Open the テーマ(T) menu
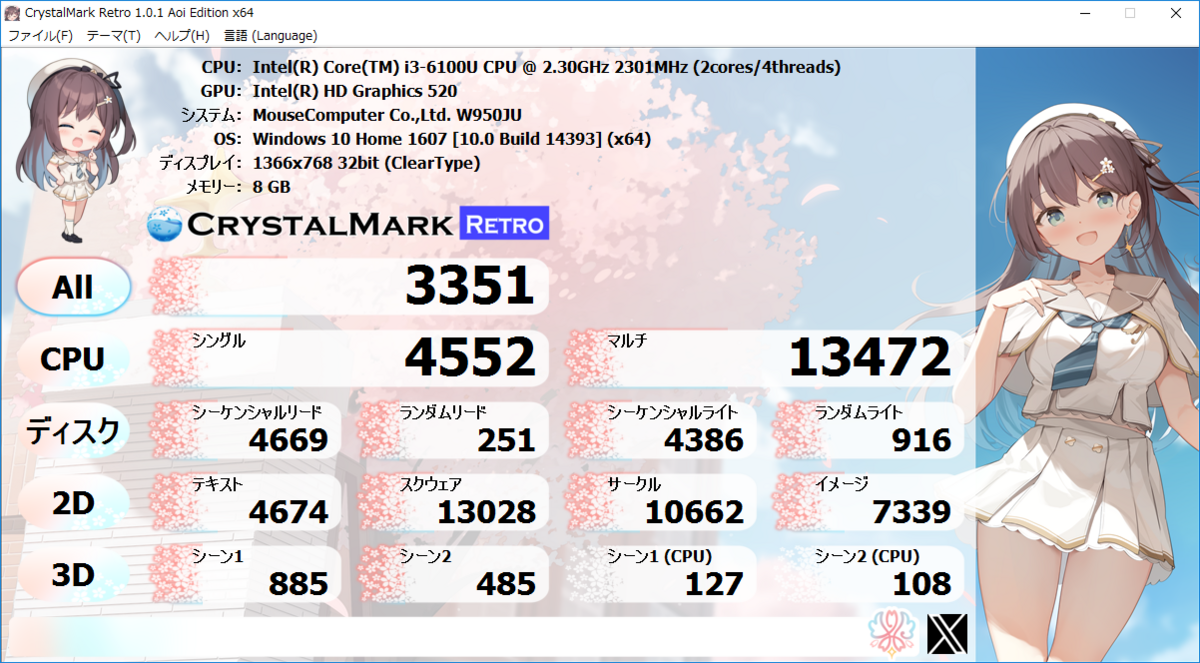Viewport: 1200px width, 663px height. [113, 35]
